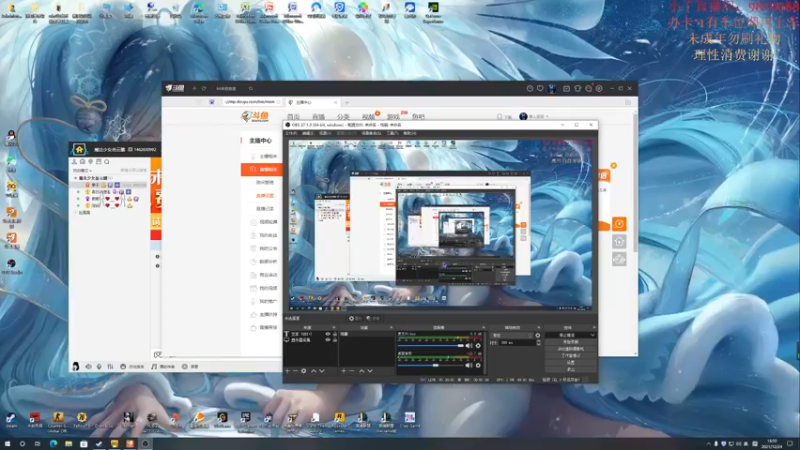This screenshot has height=450, width=800.
Task: Click the heart icon in Douyu title bar
Action: coord(540,88)
